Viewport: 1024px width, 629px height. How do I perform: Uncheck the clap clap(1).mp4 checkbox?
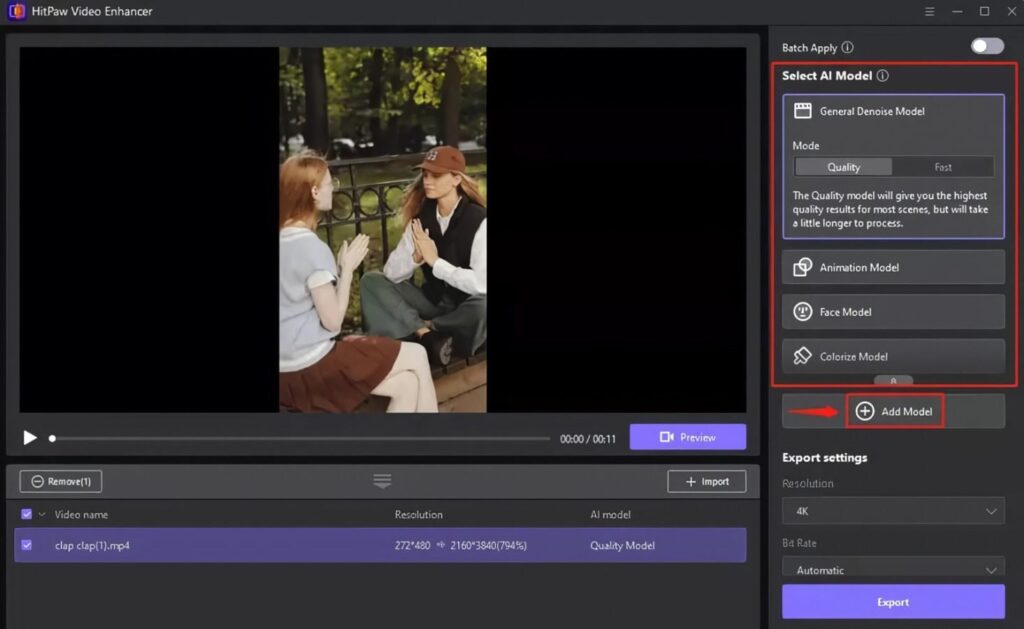click(25, 544)
